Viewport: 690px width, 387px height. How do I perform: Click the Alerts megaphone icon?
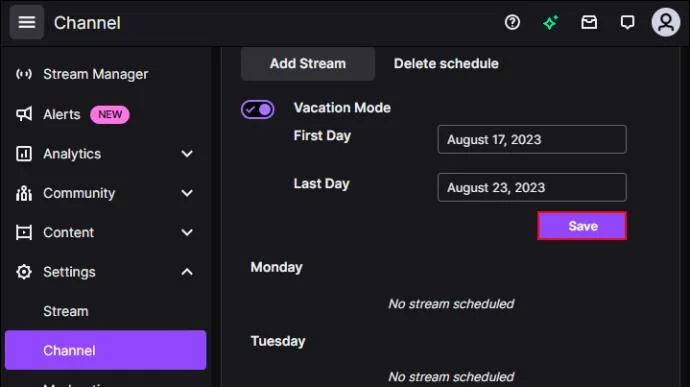(24, 114)
